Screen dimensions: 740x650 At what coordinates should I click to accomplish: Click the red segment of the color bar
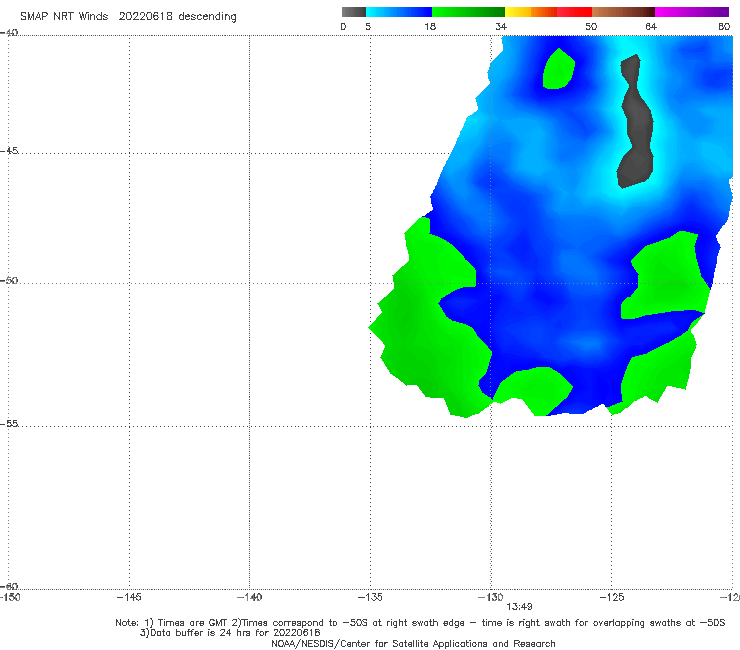(574, 12)
